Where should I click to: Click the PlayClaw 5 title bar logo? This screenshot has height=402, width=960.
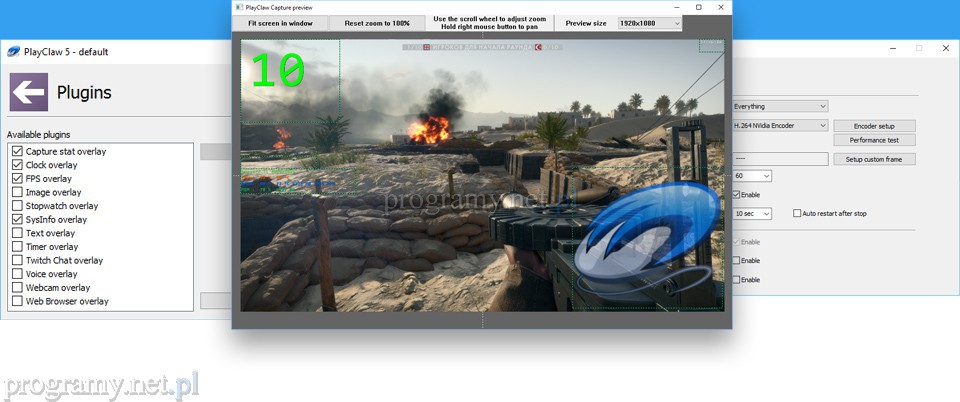pyautogui.click(x=13, y=51)
